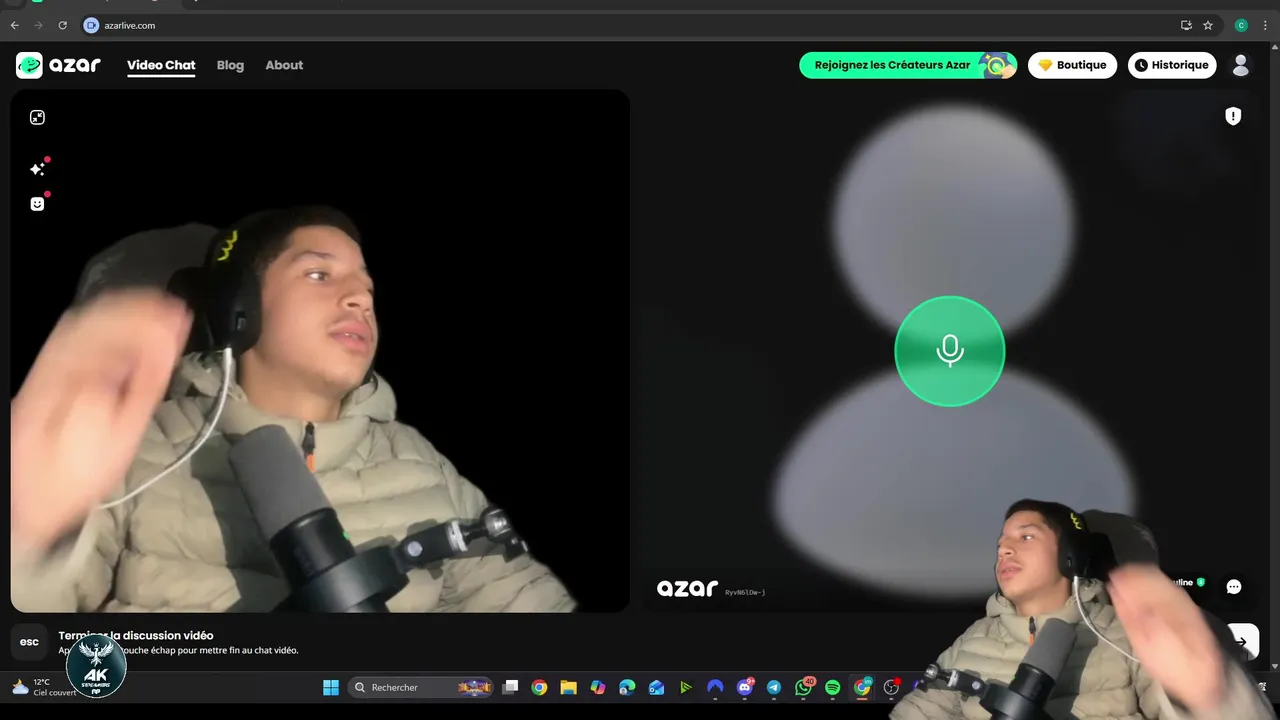Viewport: 1280px width, 720px height.
Task: Open Task View on the taskbar
Action: [511, 687]
